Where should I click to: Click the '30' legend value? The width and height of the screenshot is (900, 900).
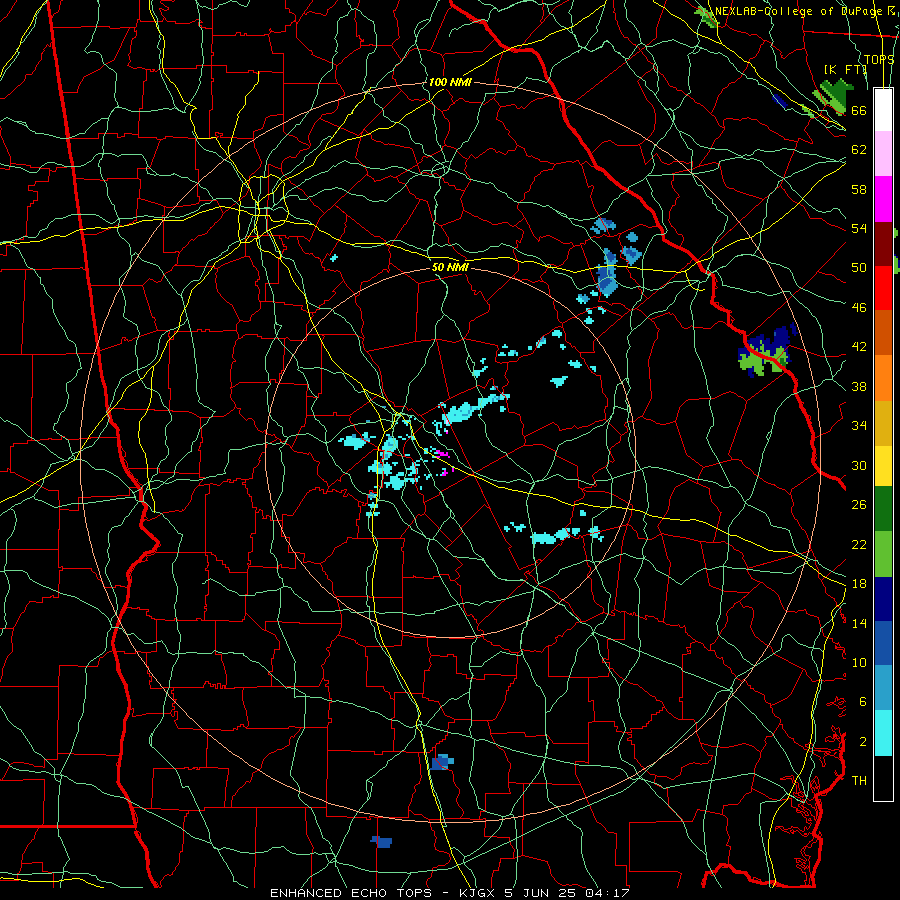tap(859, 465)
